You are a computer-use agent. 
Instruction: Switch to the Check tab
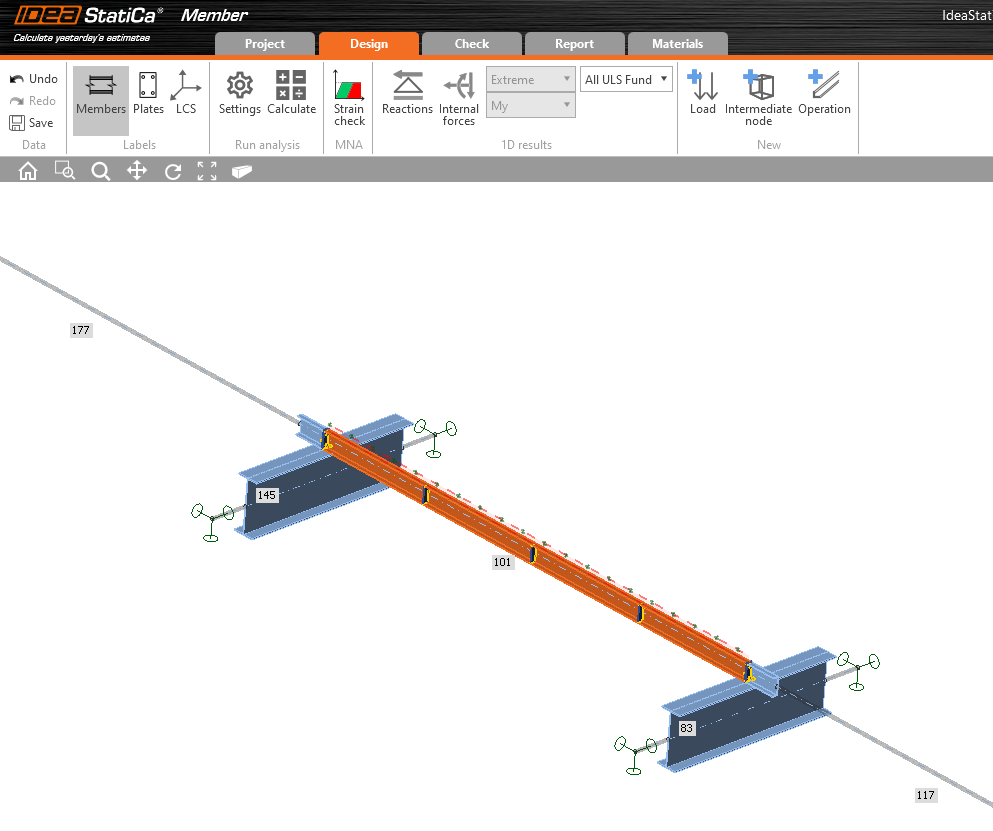[x=471, y=43]
